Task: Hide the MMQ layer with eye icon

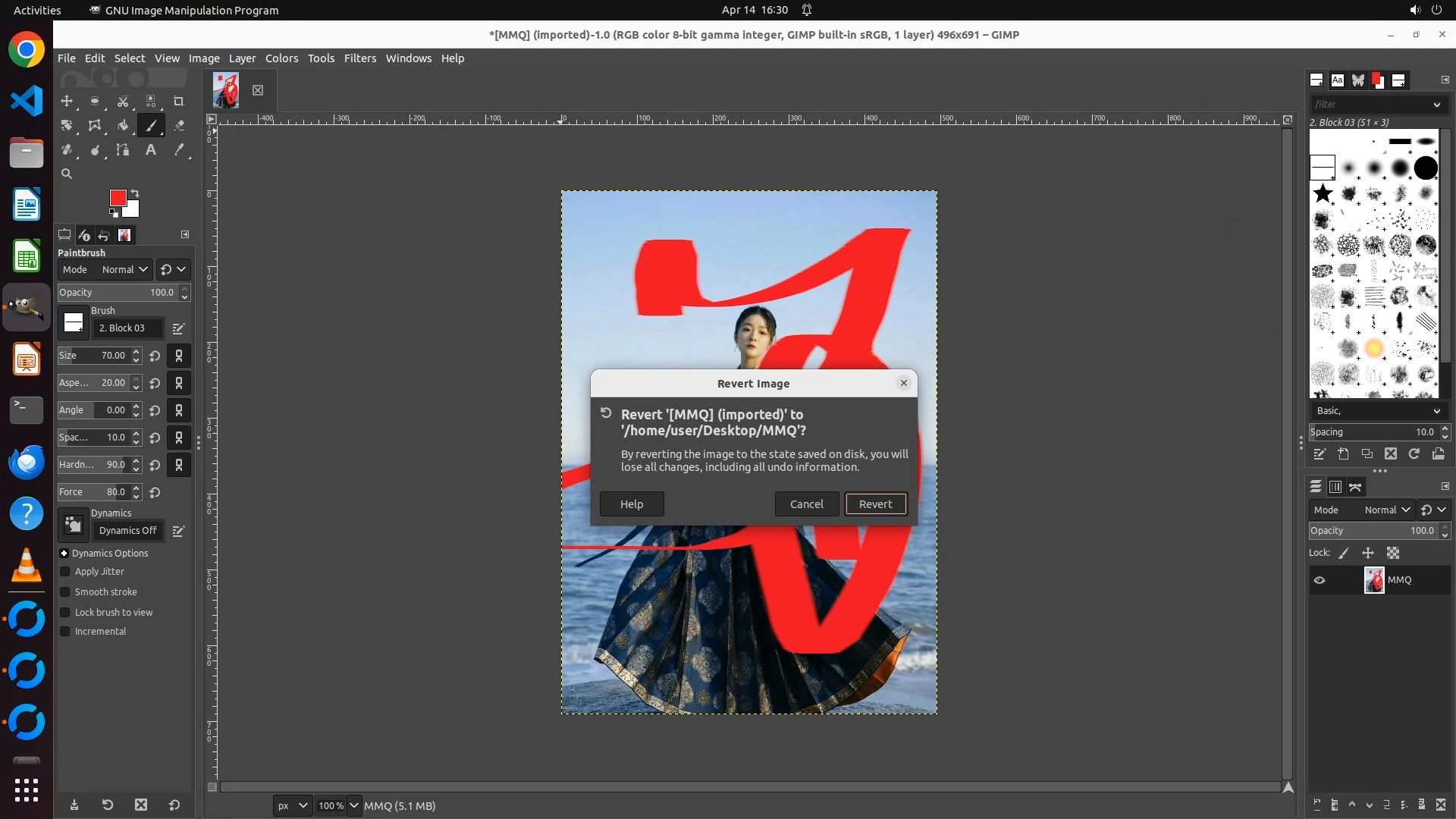Action: click(x=1319, y=580)
